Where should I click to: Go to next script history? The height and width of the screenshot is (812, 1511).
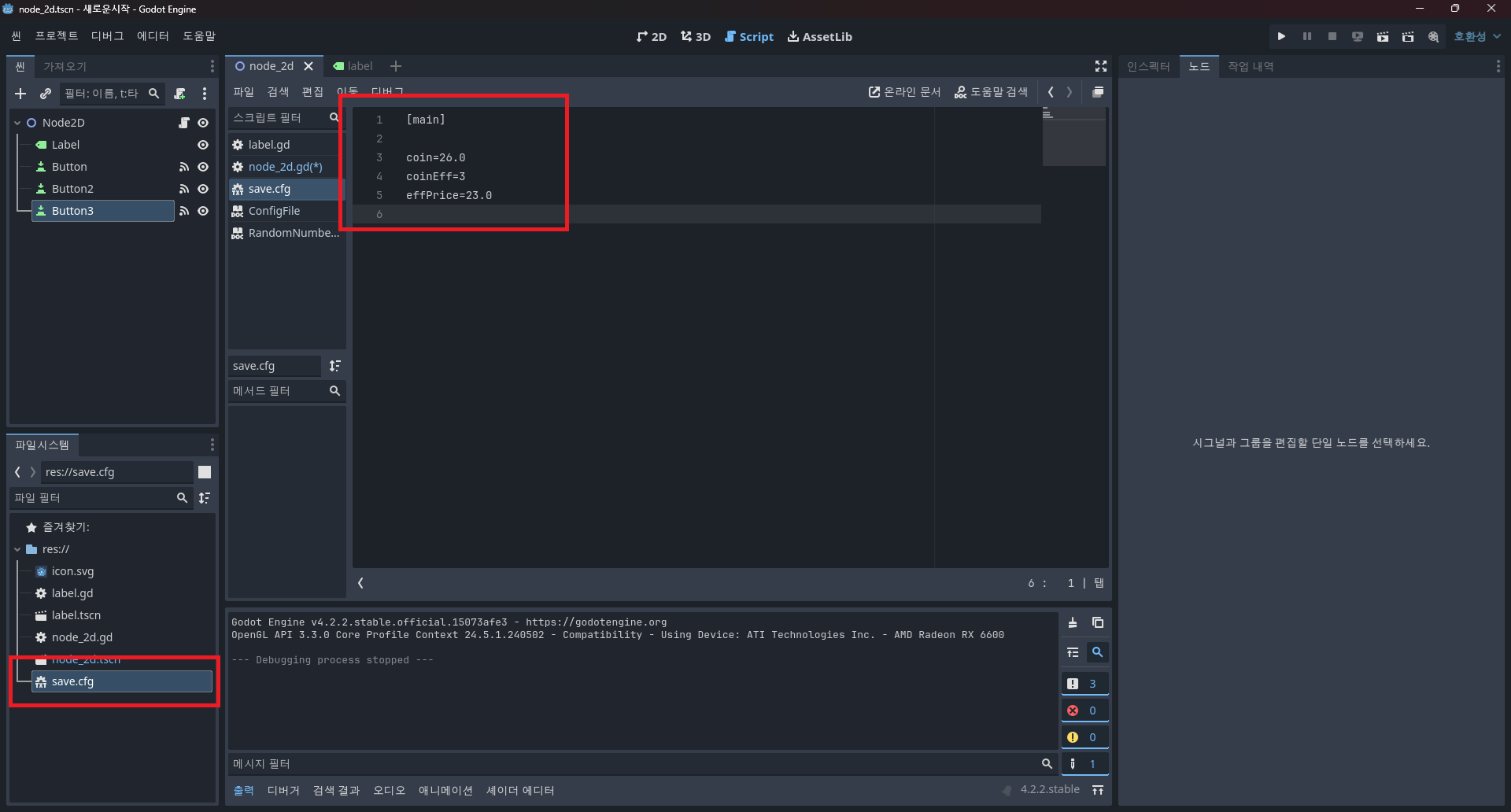coord(1070,92)
